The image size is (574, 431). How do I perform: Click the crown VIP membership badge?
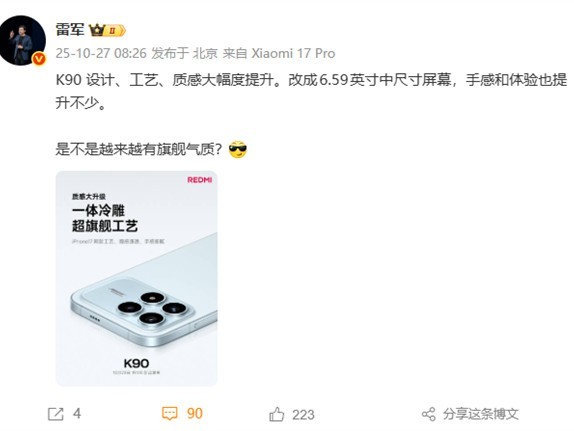(x=107, y=30)
